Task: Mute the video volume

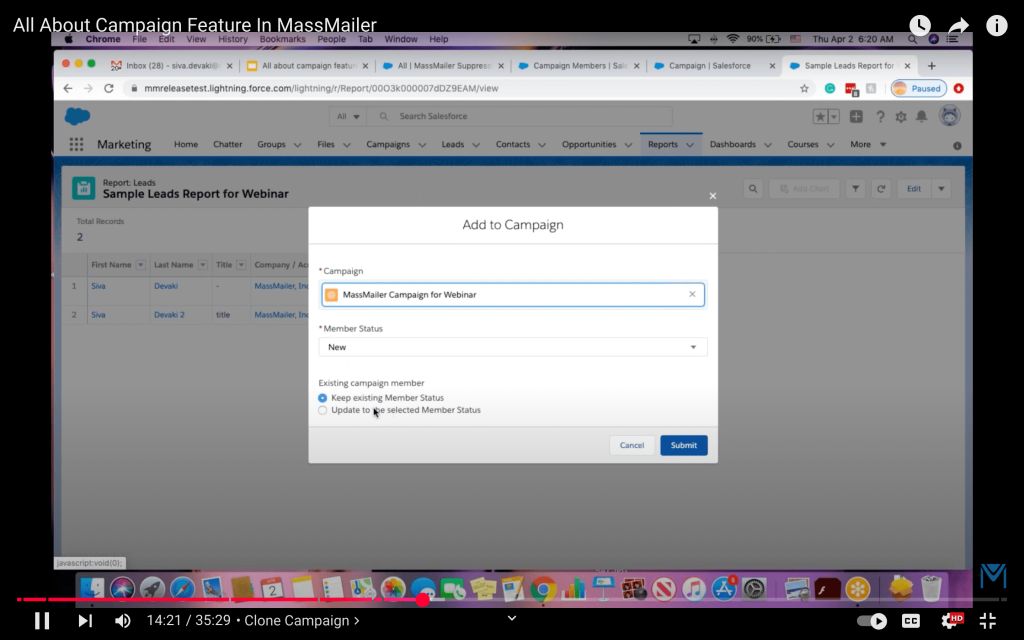Action: [123, 621]
